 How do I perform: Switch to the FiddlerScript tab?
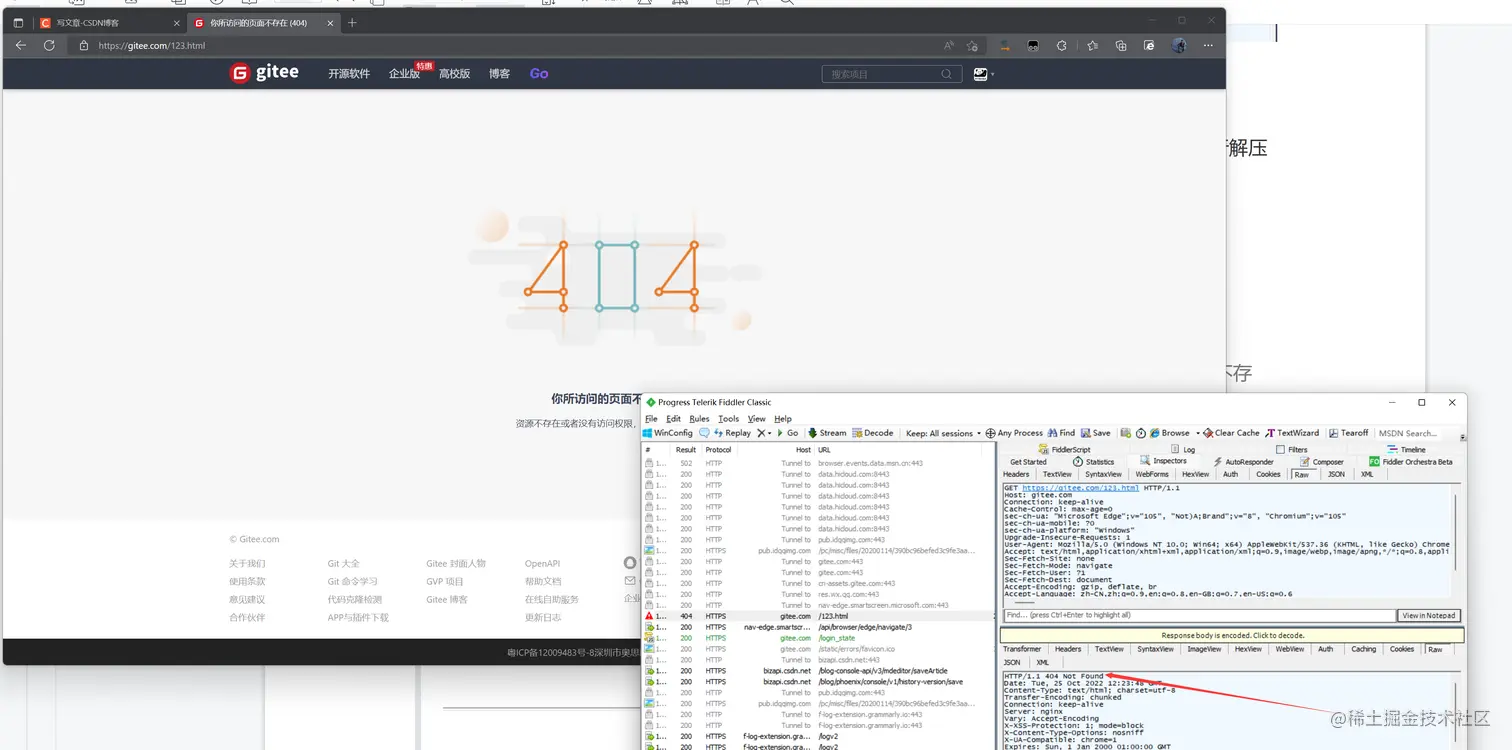coord(1064,450)
